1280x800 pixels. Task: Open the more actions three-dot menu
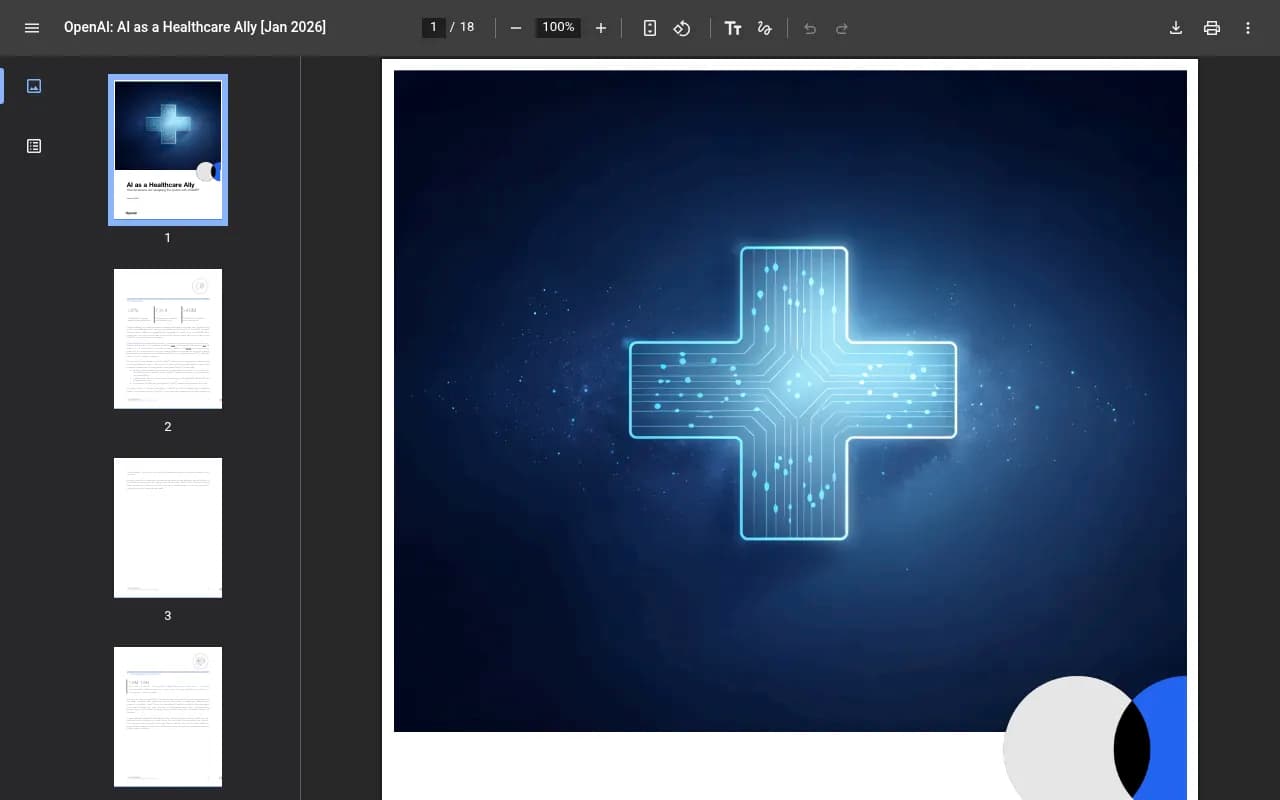[x=1248, y=28]
